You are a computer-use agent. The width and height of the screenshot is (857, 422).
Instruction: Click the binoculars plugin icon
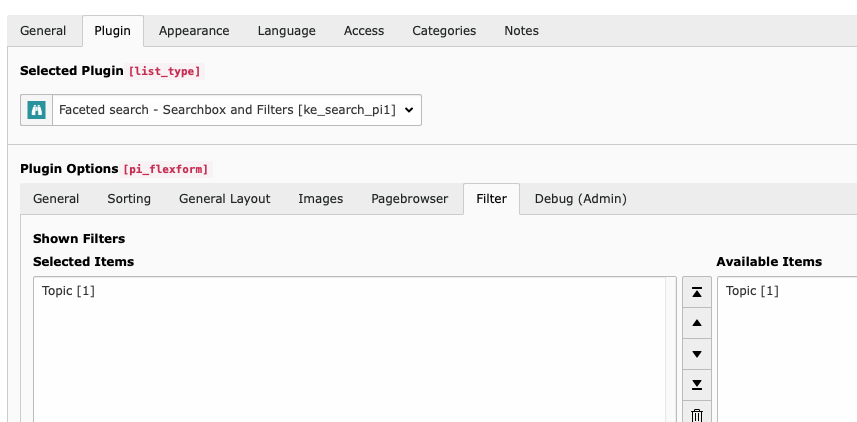click(x=36, y=110)
